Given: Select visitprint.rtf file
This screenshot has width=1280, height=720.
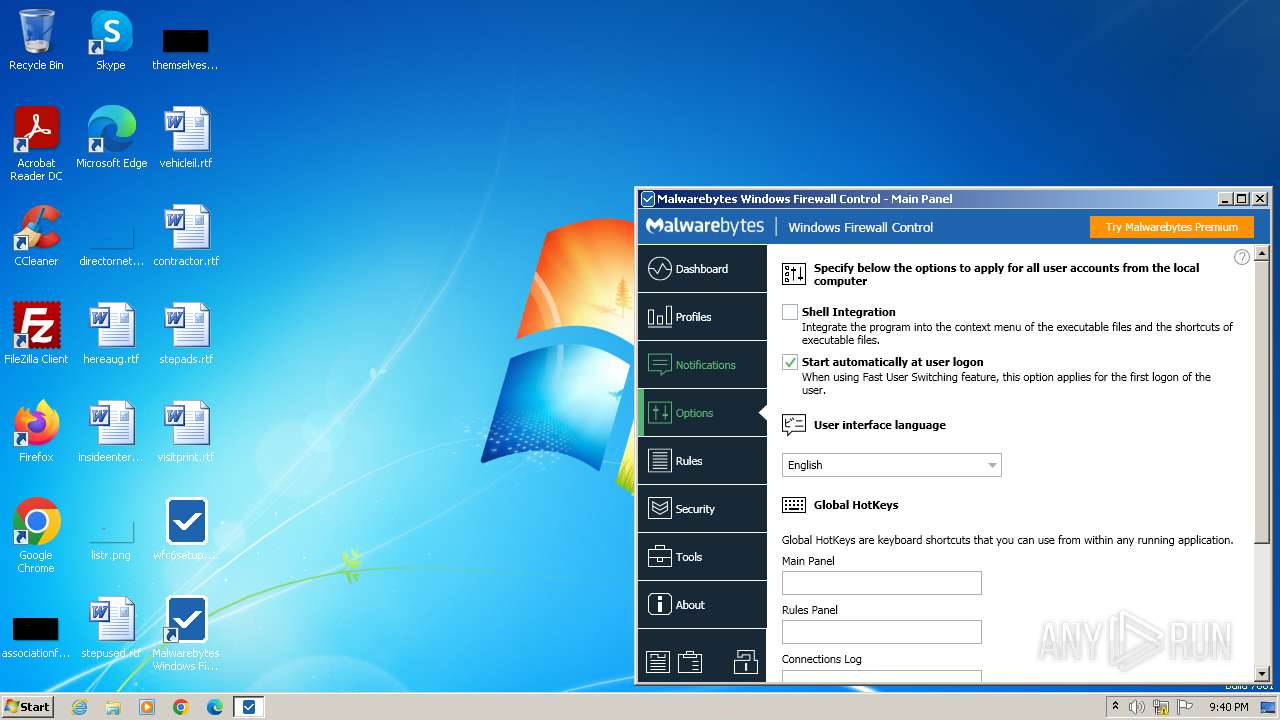Looking at the screenshot, I should pos(186,431).
